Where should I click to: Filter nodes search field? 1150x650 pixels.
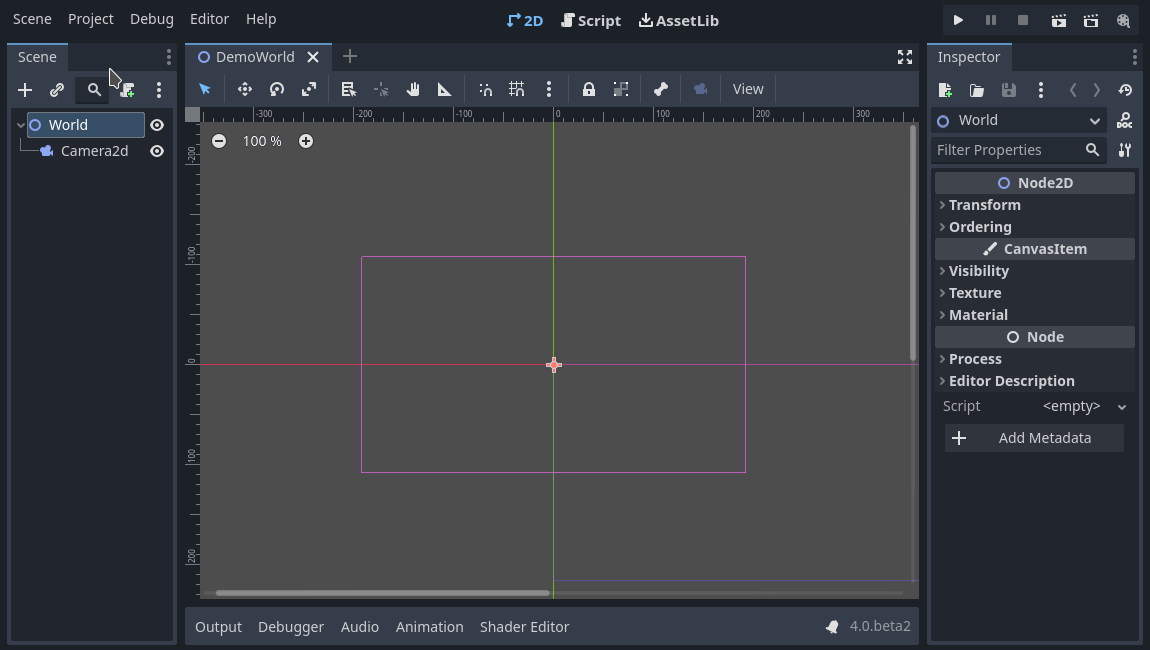point(92,90)
